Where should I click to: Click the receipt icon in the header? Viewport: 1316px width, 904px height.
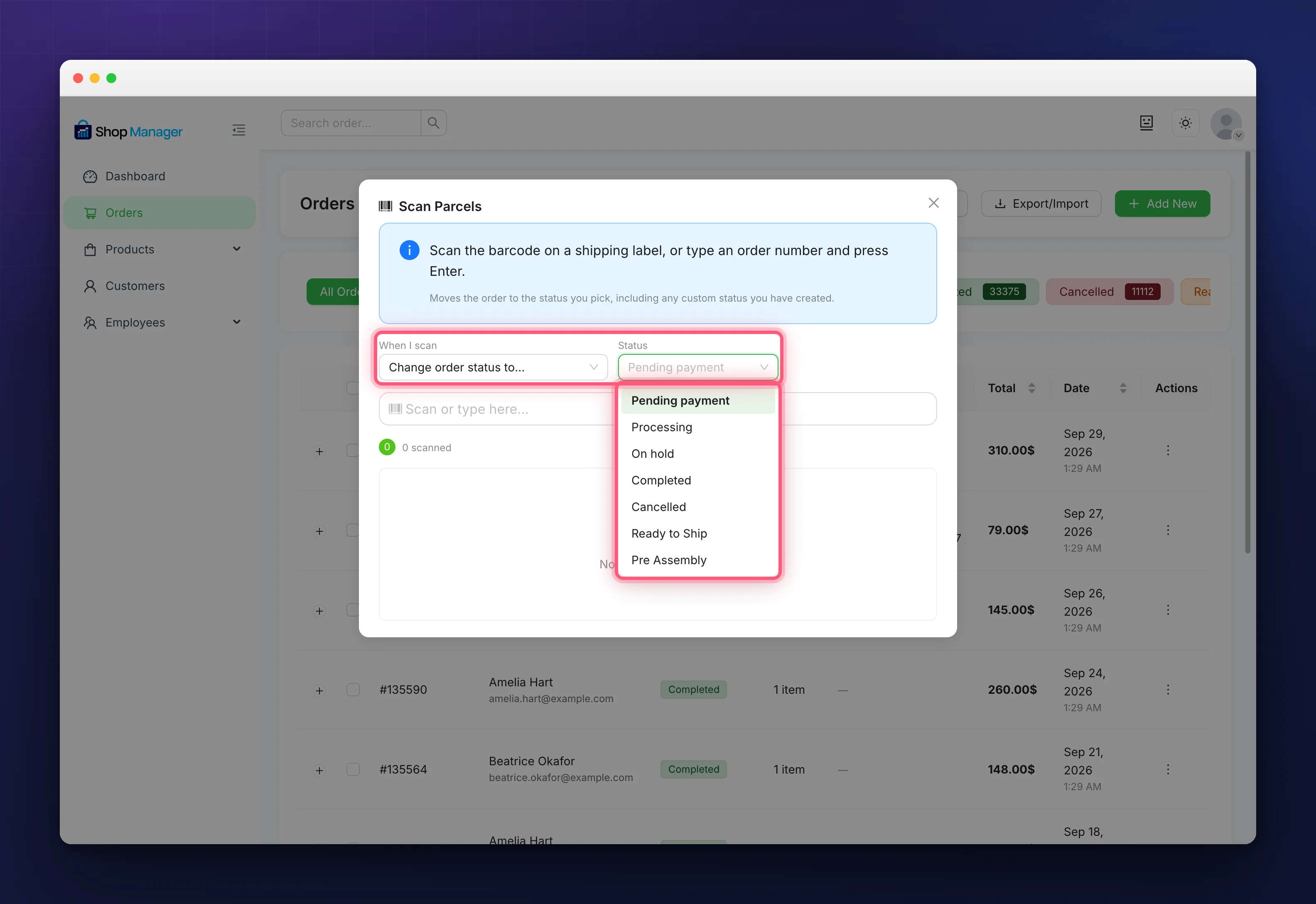pos(1146,123)
